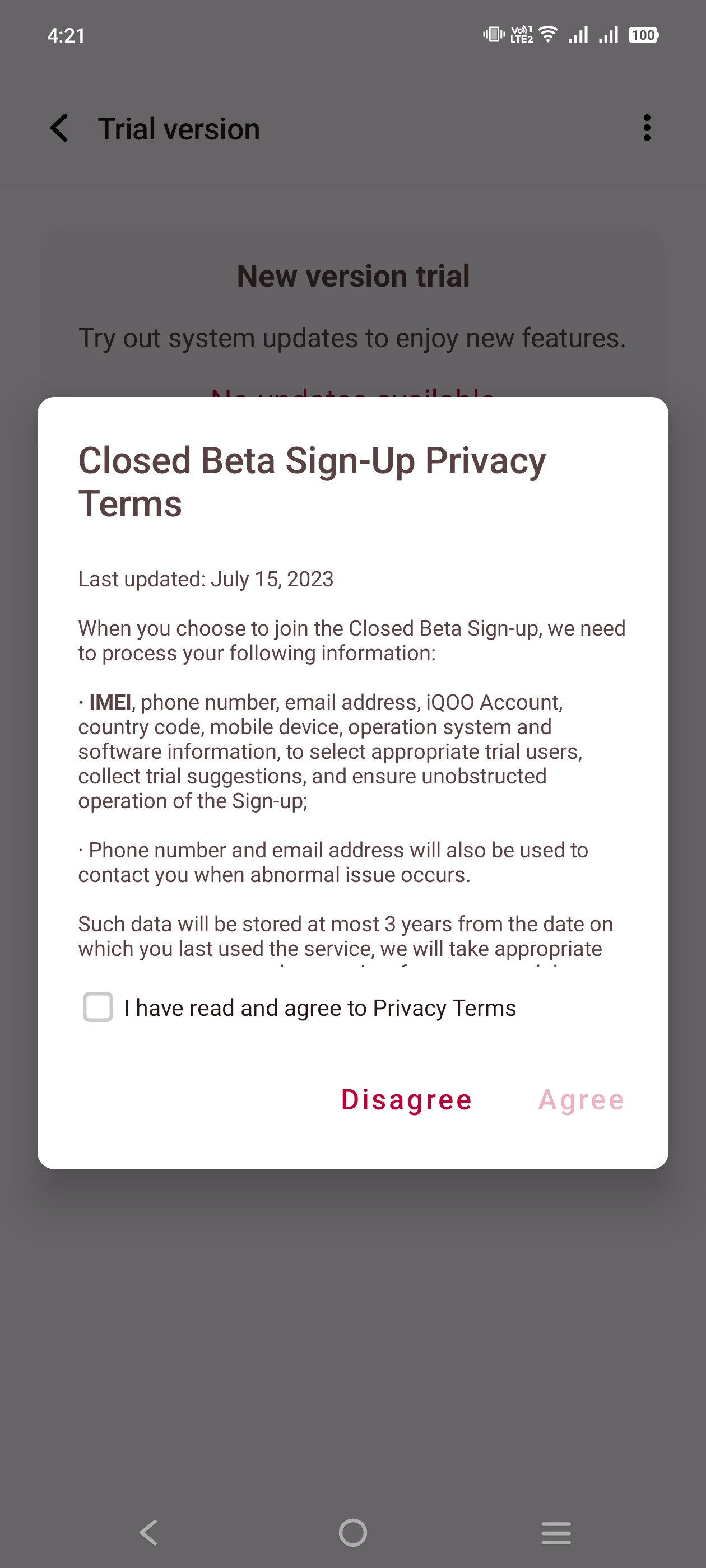Tap the Closed Beta Sign-Up Privacy Terms title

pyautogui.click(x=312, y=482)
